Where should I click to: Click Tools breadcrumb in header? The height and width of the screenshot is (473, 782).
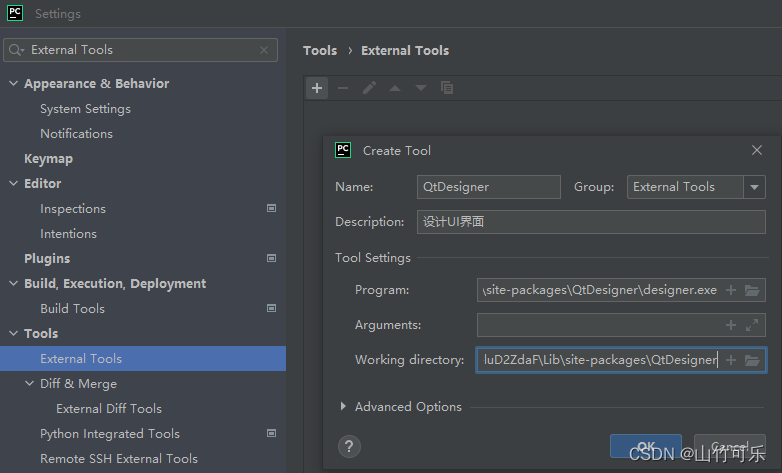(320, 50)
